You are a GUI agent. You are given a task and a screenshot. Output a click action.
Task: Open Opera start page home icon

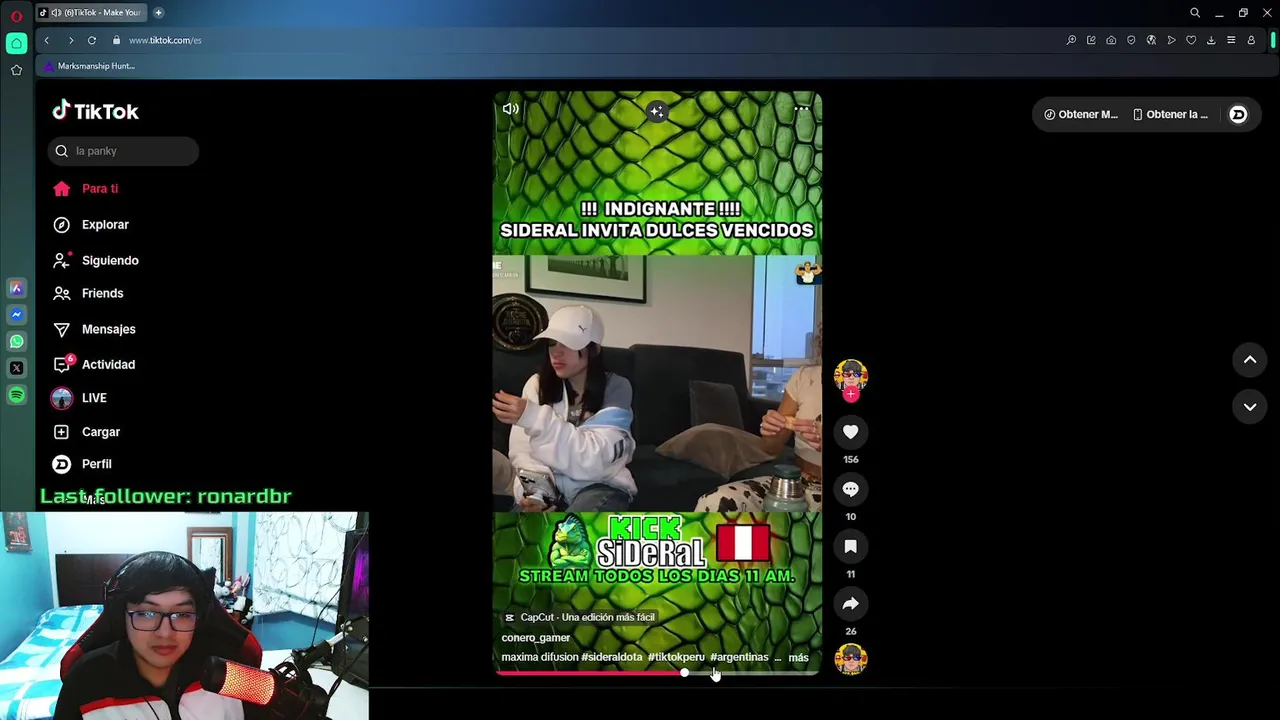click(16, 43)
